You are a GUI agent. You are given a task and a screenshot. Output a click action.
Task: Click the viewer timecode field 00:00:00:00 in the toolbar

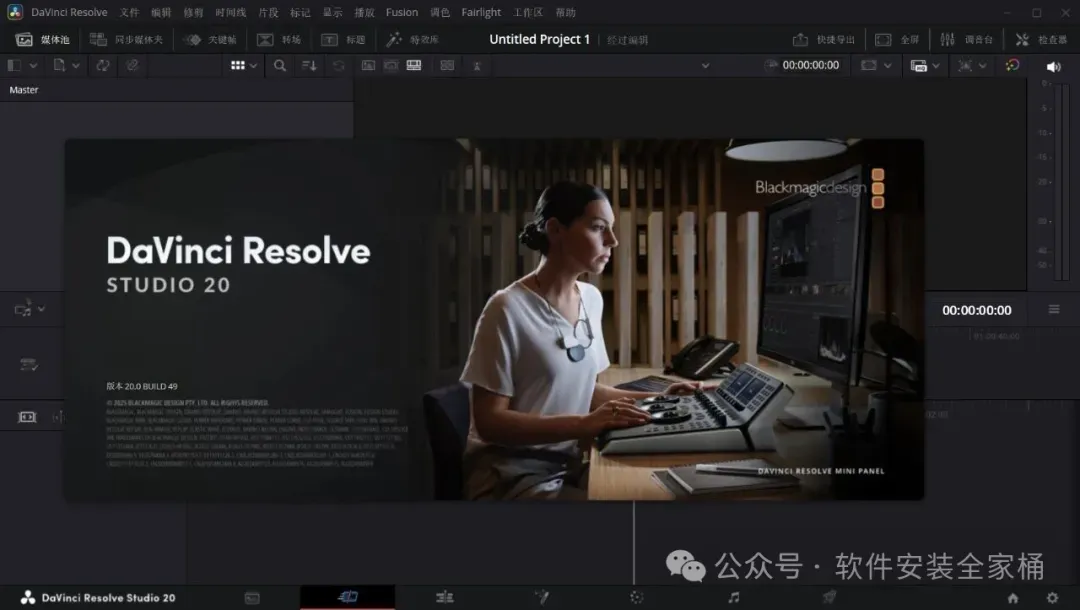pyautogui.click(x=811, y=65)
